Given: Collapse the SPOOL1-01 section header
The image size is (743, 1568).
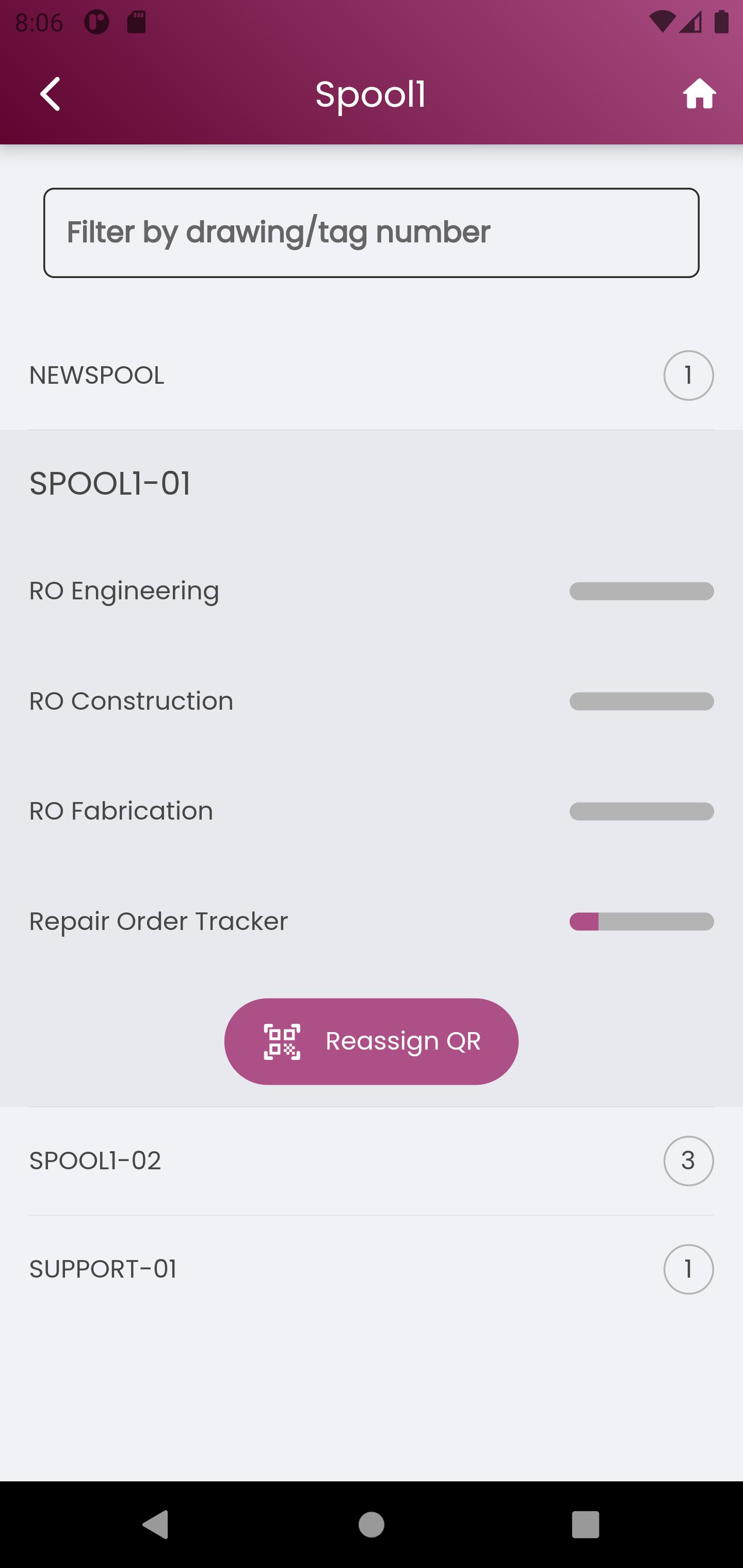Looking at the screenshot, I should (x=372, y=484).
